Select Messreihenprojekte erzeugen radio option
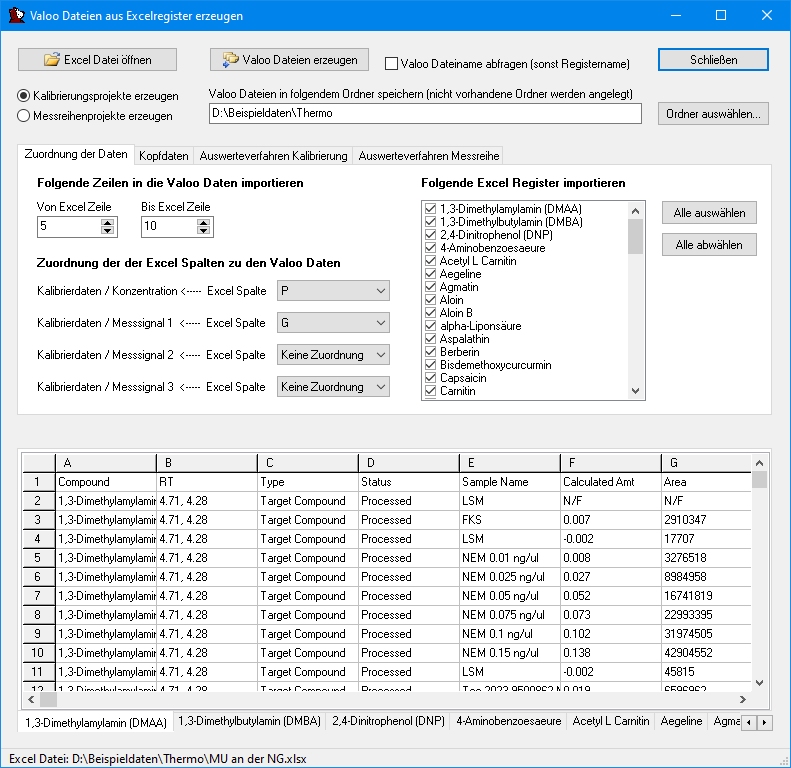Screen dimensions: 791x768 click(25, 115)
